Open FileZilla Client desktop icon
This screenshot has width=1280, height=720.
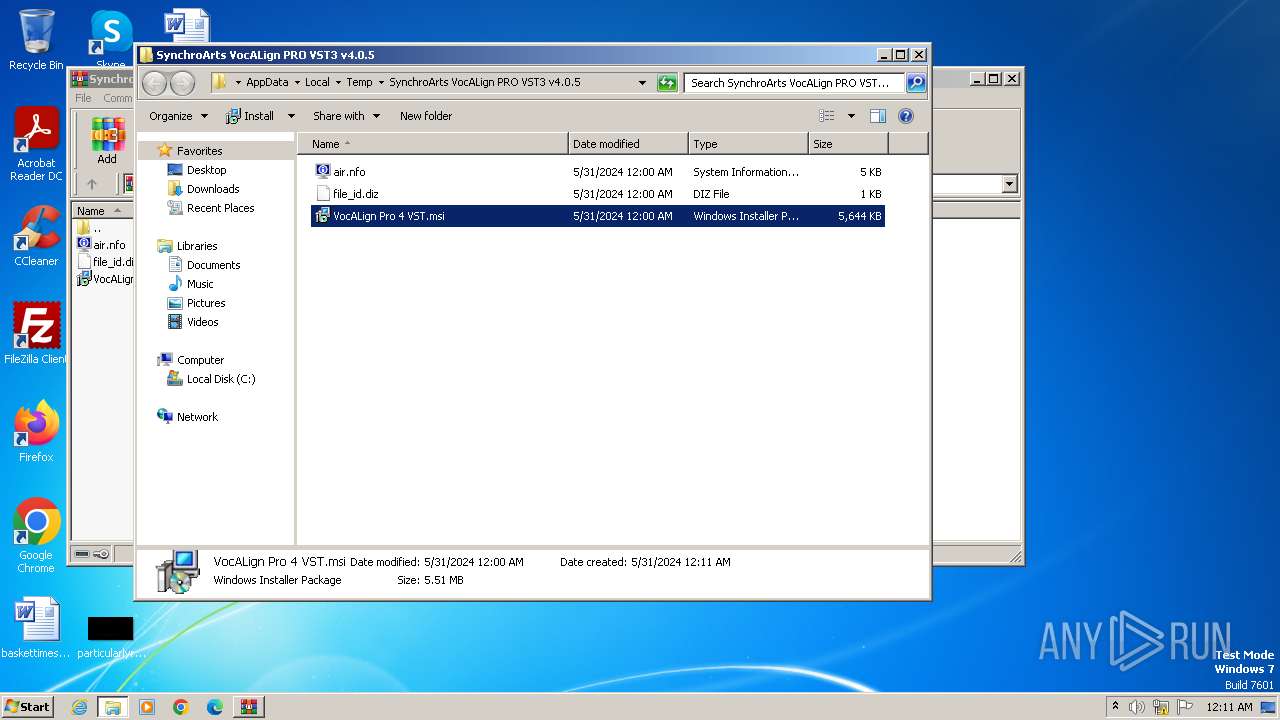36,334
